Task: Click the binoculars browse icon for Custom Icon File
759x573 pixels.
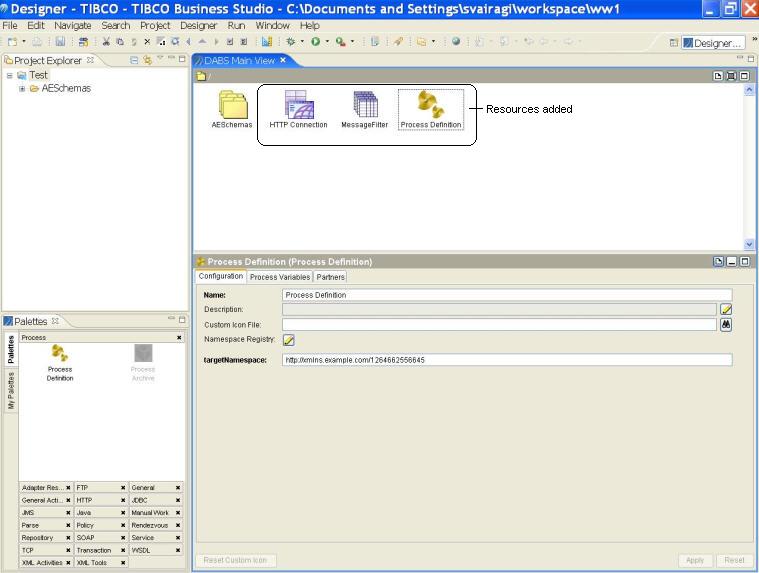Action: (726, 324)
